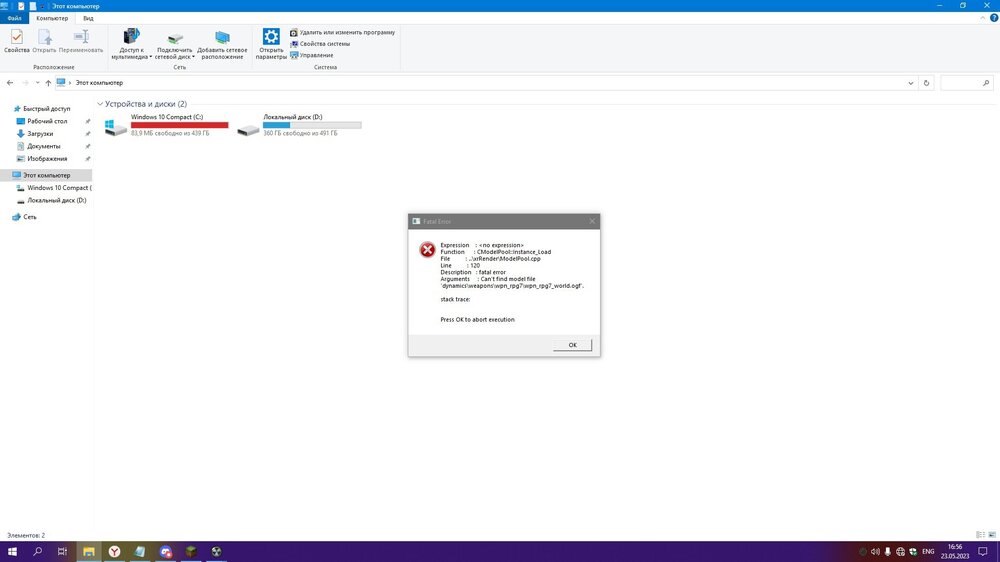The height and width of the screenshot is (562, 1000).
Task: Click Удалить или изменить программу
Action: tap(342, 32)
